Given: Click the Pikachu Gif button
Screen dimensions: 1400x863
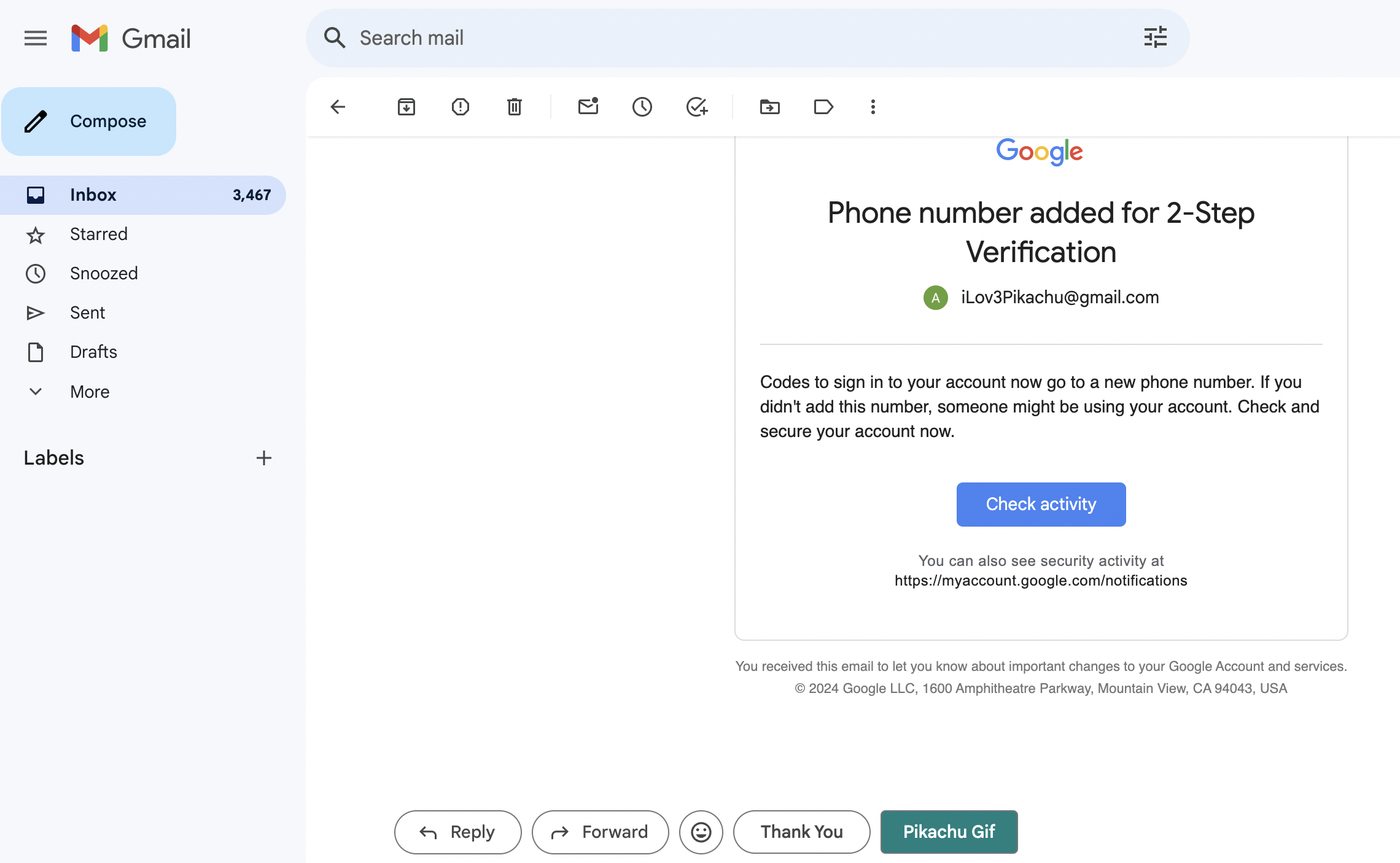Looking at the screenshot, I should pos(949,832).
